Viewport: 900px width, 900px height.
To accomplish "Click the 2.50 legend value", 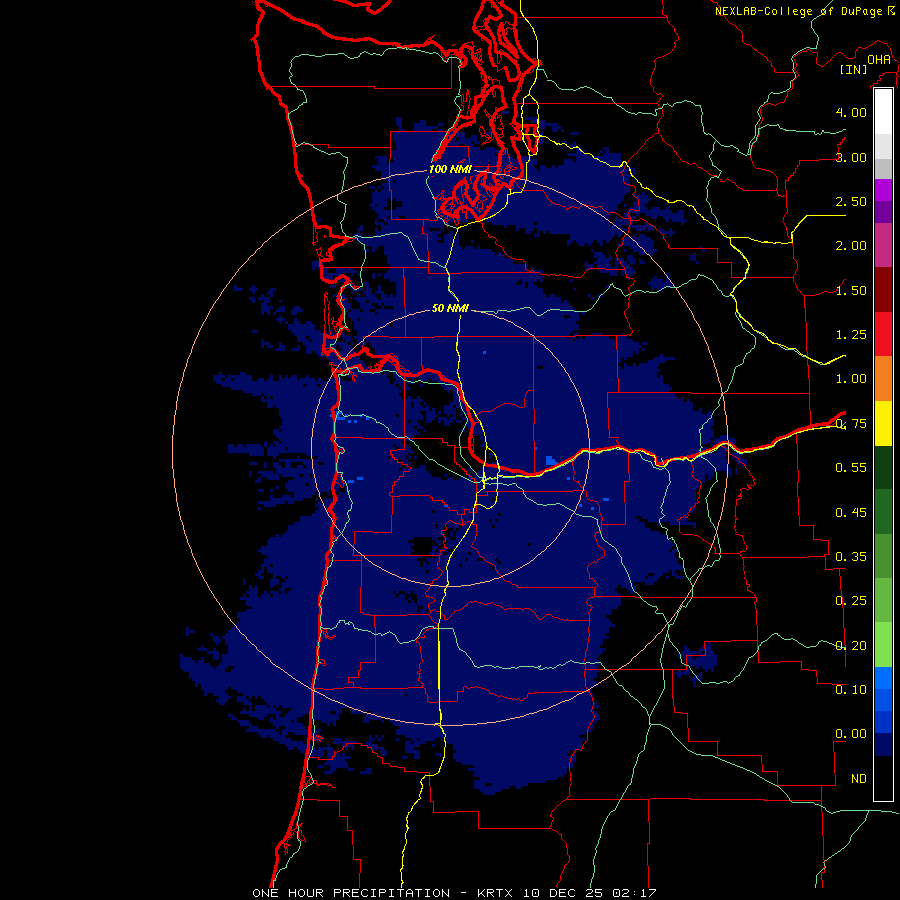I will [x=851, y=201].
